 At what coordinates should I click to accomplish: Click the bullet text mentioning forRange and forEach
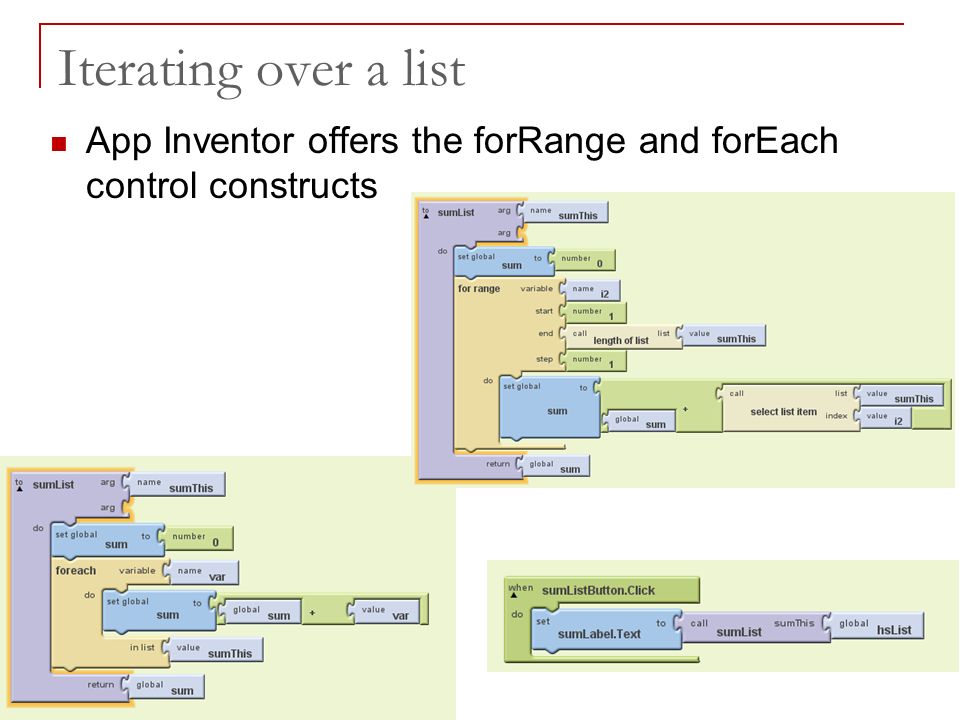point(462,162)
